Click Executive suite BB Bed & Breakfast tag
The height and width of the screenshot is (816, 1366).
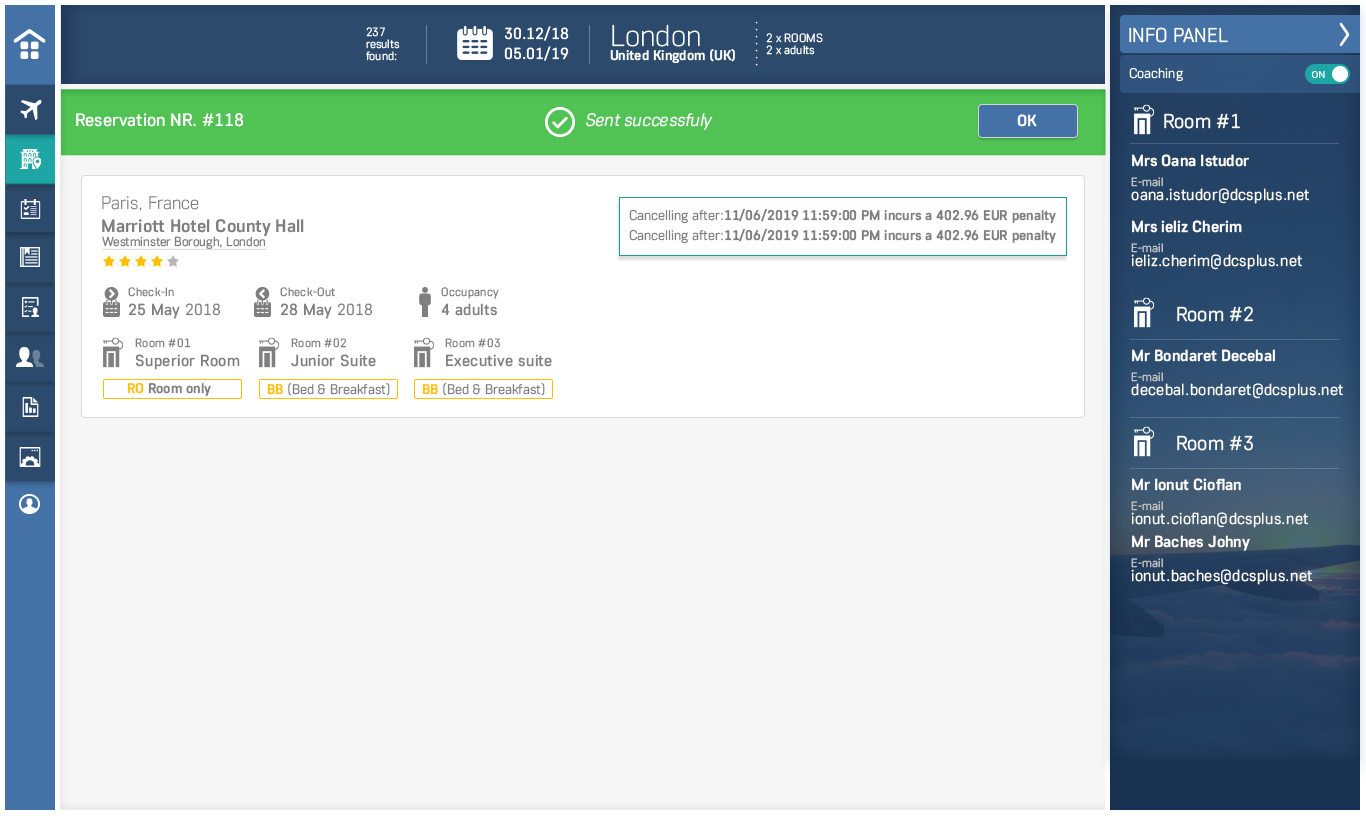pyautogui.click(x=483, y=389)
